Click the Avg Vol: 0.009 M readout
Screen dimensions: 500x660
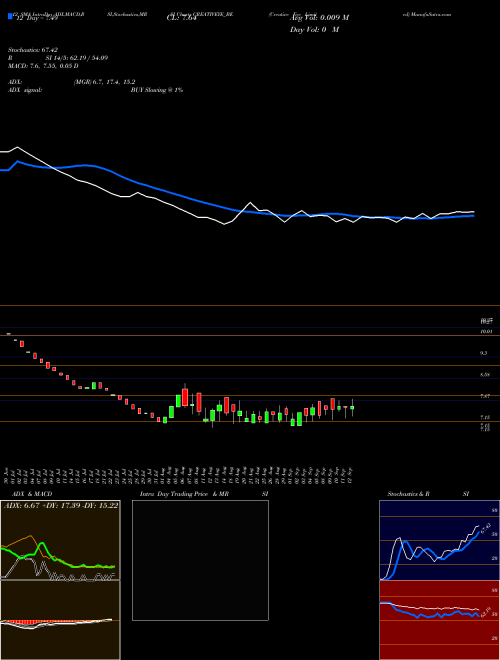319,18
